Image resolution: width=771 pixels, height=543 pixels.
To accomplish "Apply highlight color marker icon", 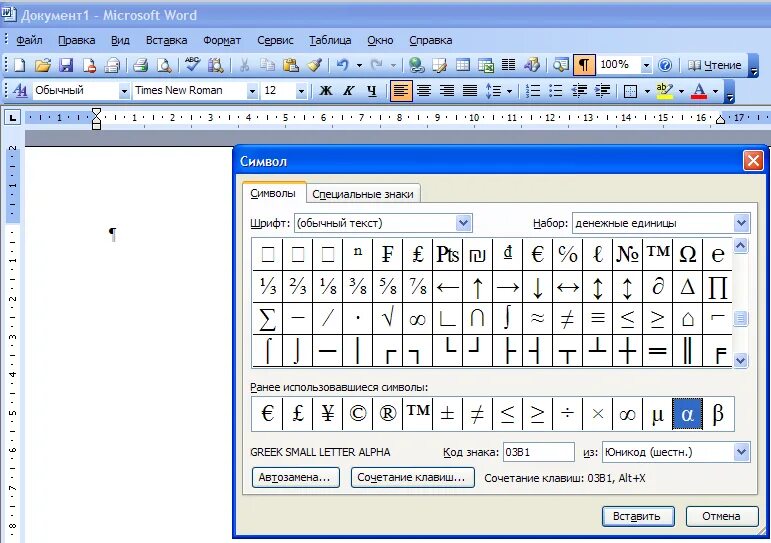I will tap(665, 90).
